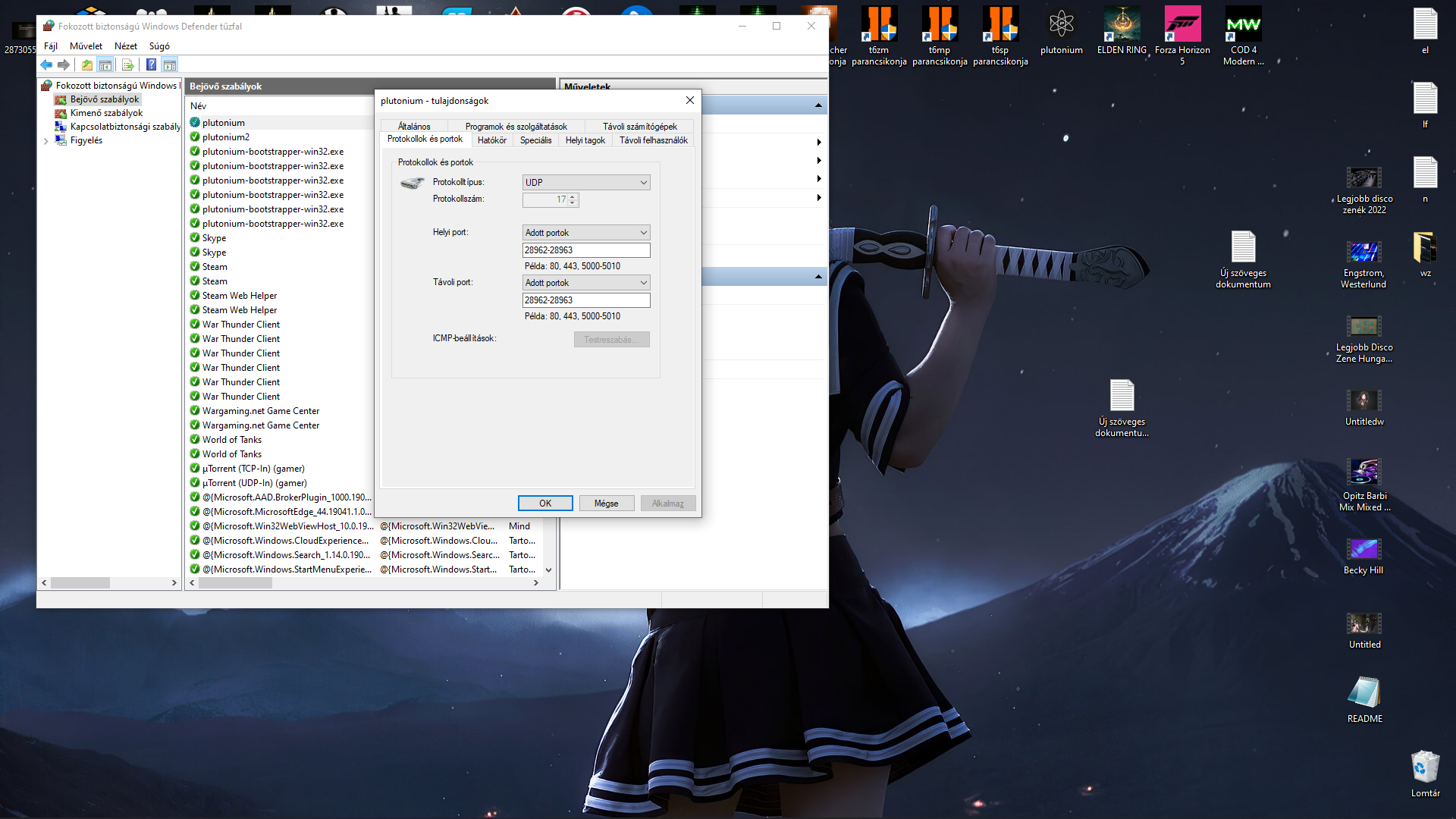The image size is (1456, 819).
Task: Switch to the Távoli felhasználók tab
Action: [x=653, y=140]
